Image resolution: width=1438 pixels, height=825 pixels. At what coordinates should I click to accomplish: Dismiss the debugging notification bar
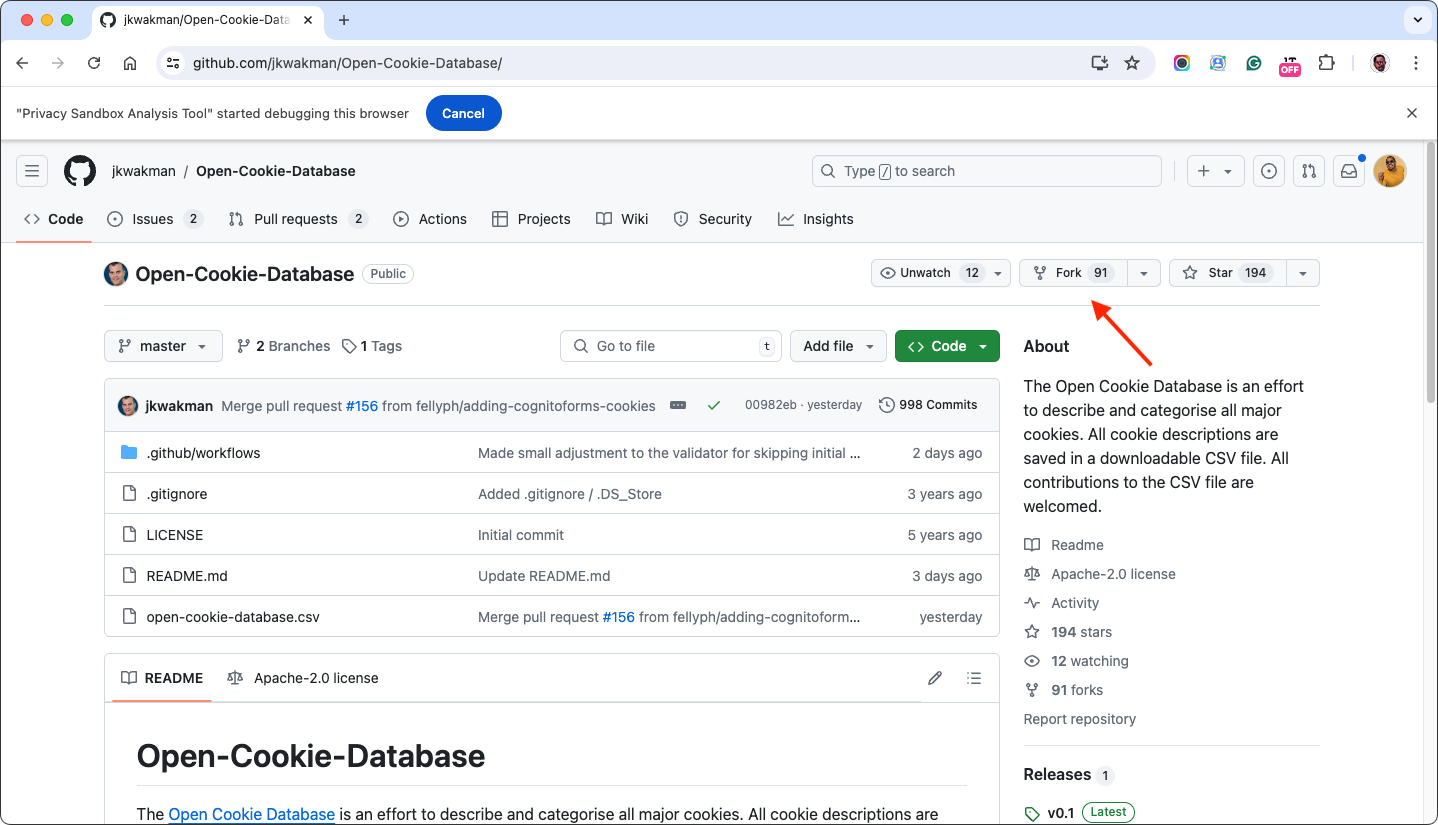(x=1412, y=113)
